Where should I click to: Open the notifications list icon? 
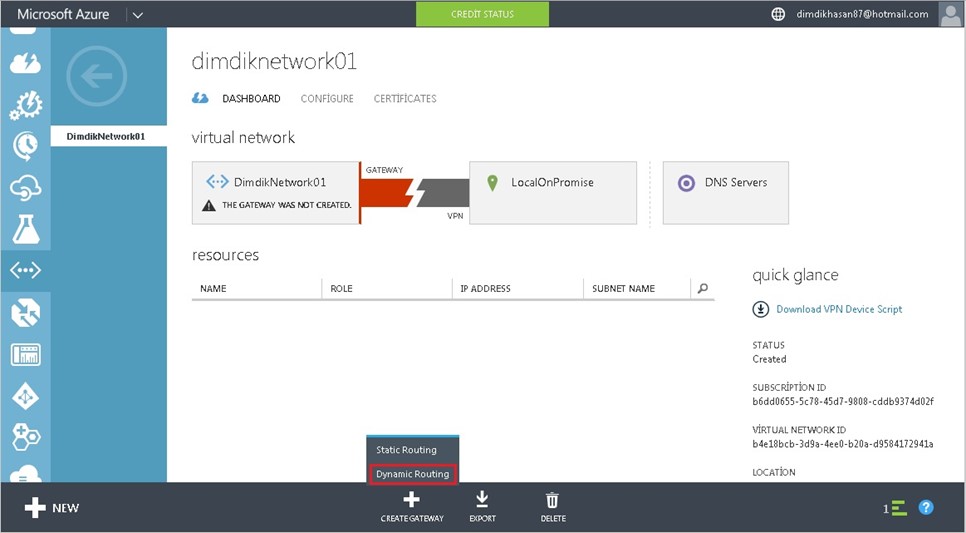coord(899,508)
